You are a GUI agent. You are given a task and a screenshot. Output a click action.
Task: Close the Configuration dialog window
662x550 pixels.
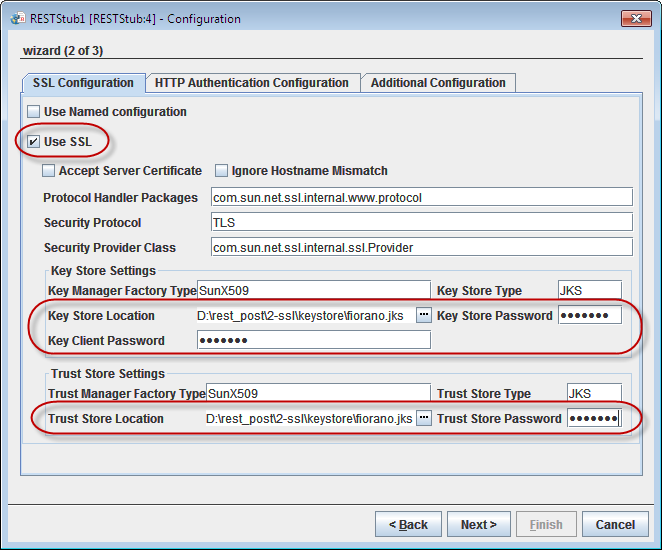click(635, 18)
